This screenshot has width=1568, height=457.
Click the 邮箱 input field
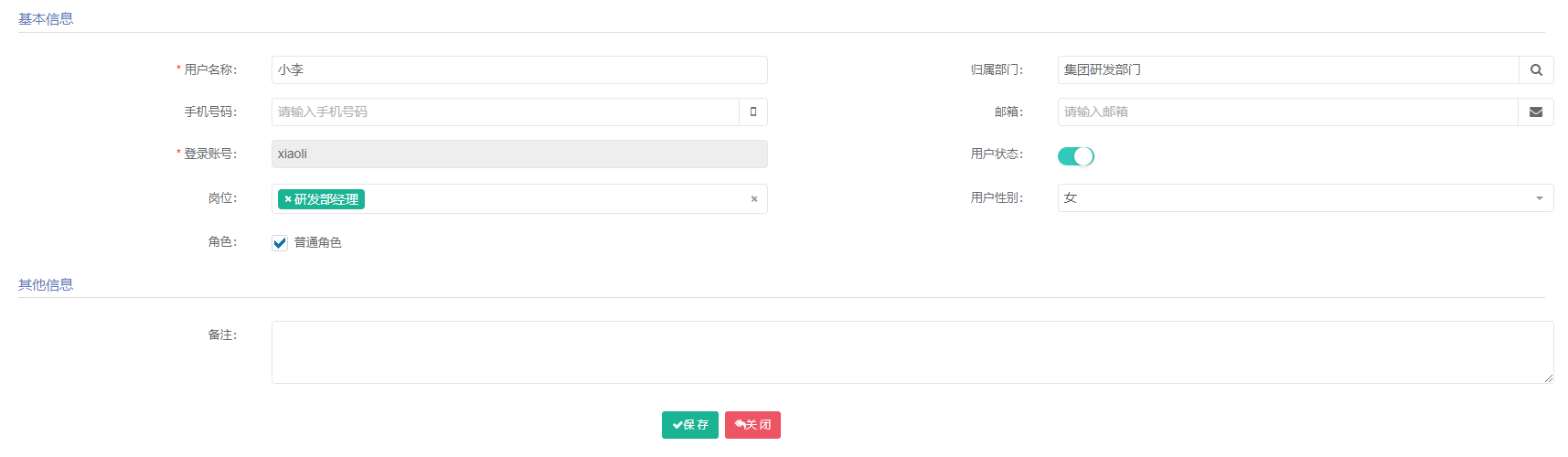click(x=1287, y=112)
